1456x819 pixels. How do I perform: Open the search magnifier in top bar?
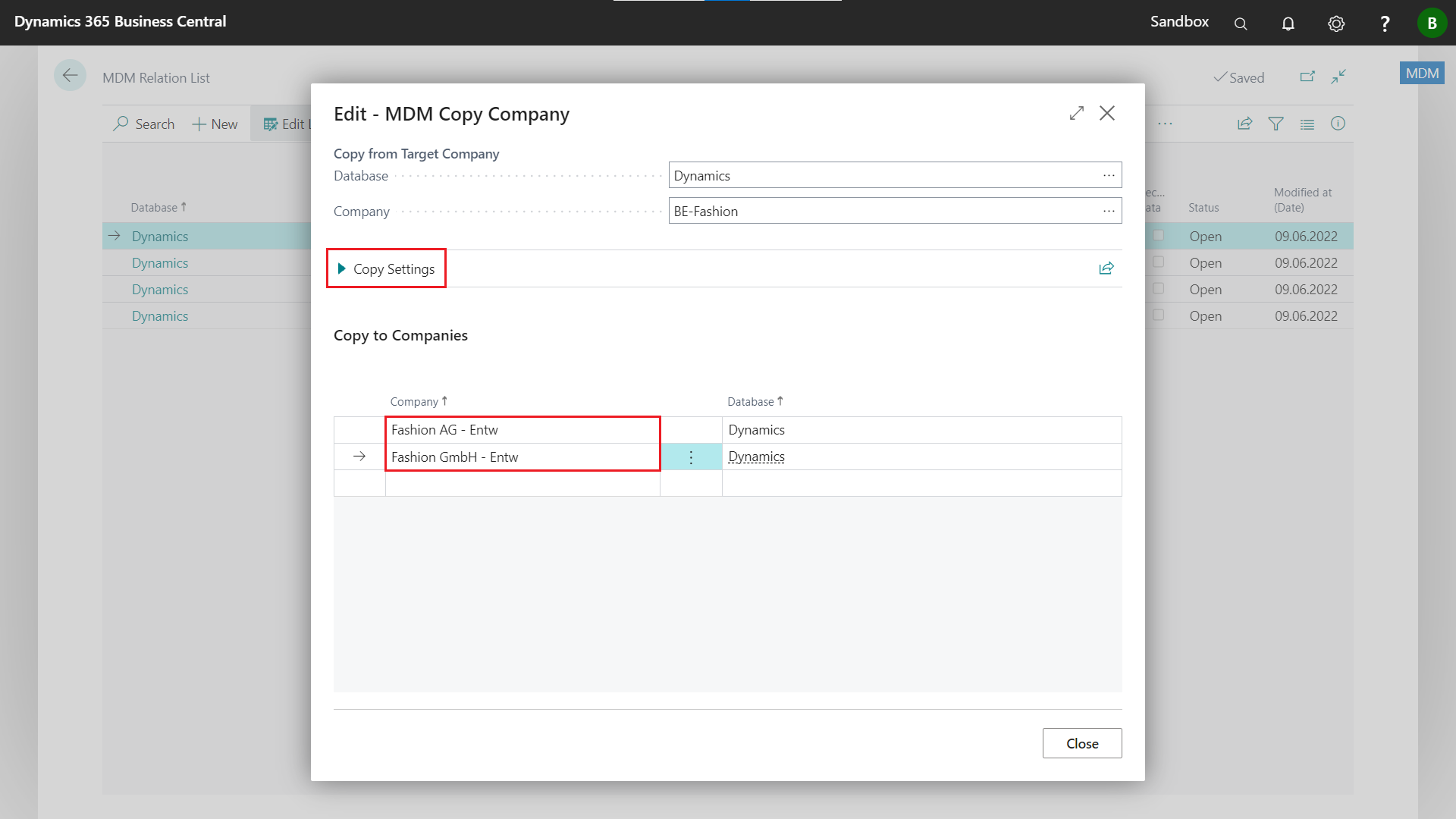pos(1241,24)
